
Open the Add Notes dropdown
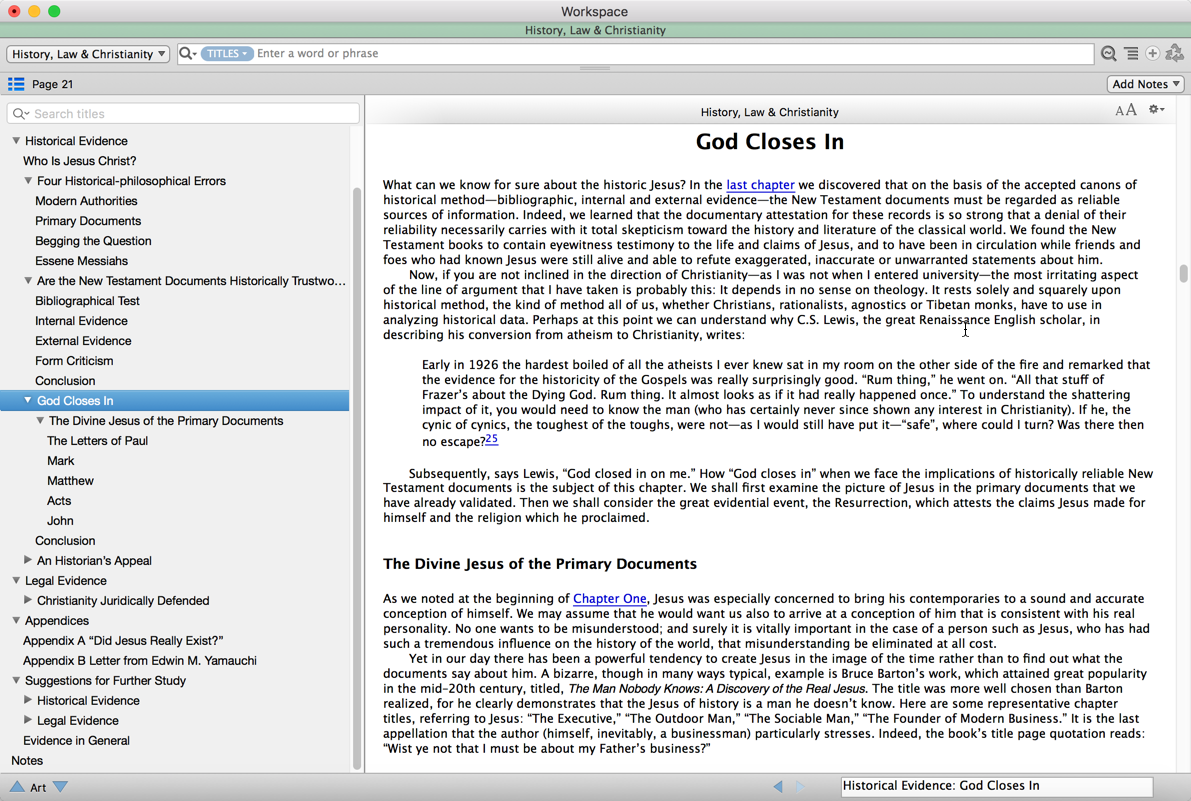pyautogui.click(x=1145, y=84)
